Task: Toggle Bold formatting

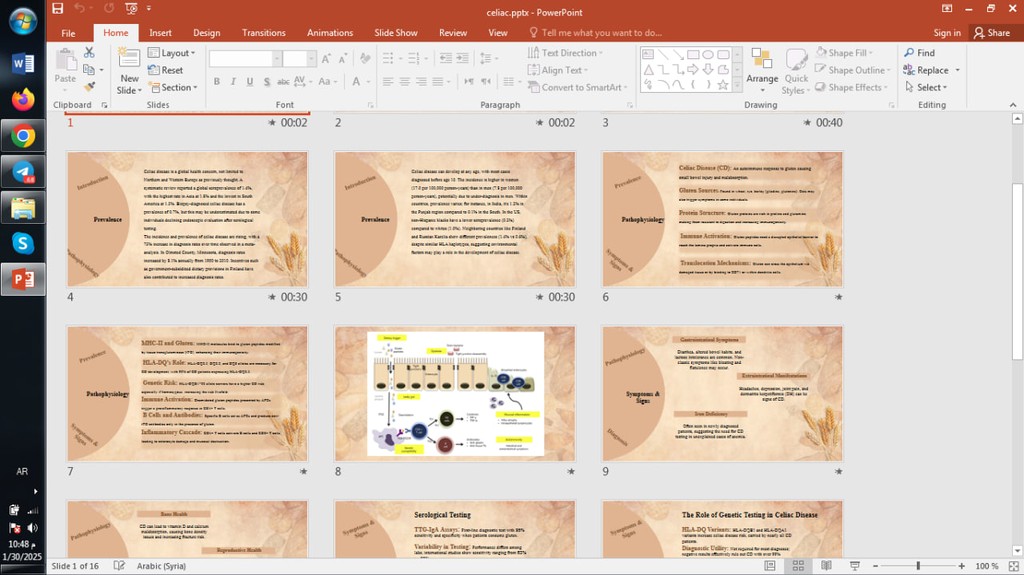Action: point(216,82)
